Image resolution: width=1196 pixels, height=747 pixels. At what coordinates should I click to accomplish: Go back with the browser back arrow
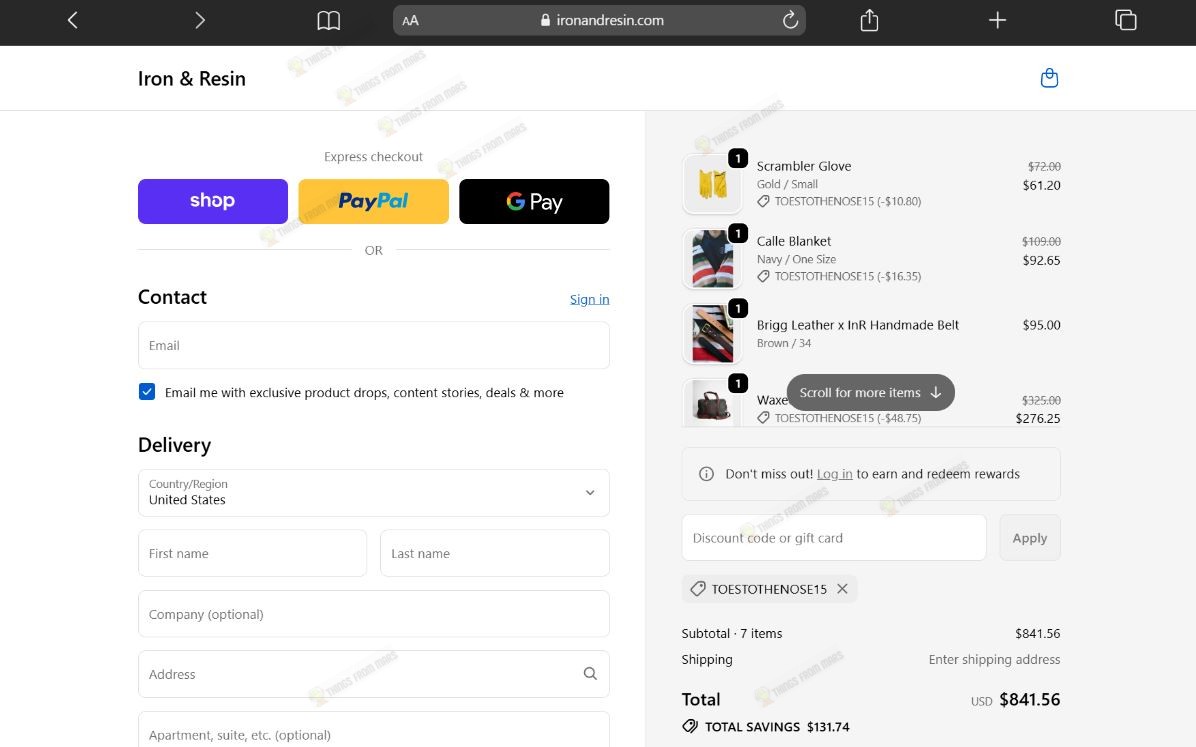coord(72,21)
